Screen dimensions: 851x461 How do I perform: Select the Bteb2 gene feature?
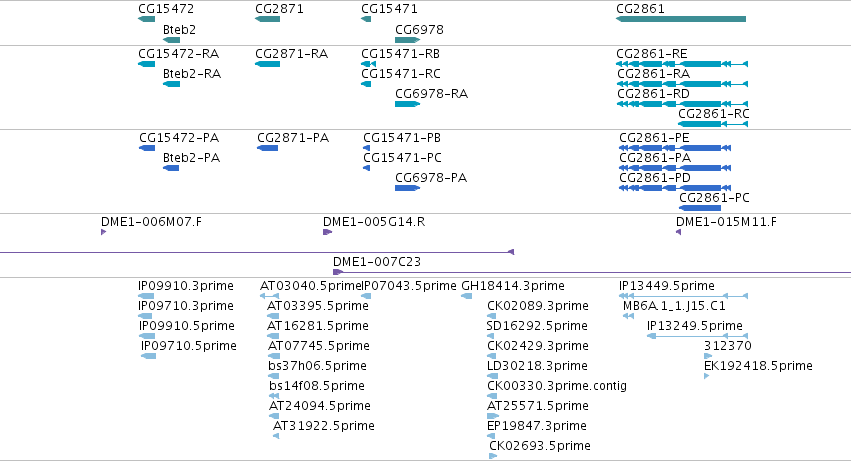coord(172,40)
